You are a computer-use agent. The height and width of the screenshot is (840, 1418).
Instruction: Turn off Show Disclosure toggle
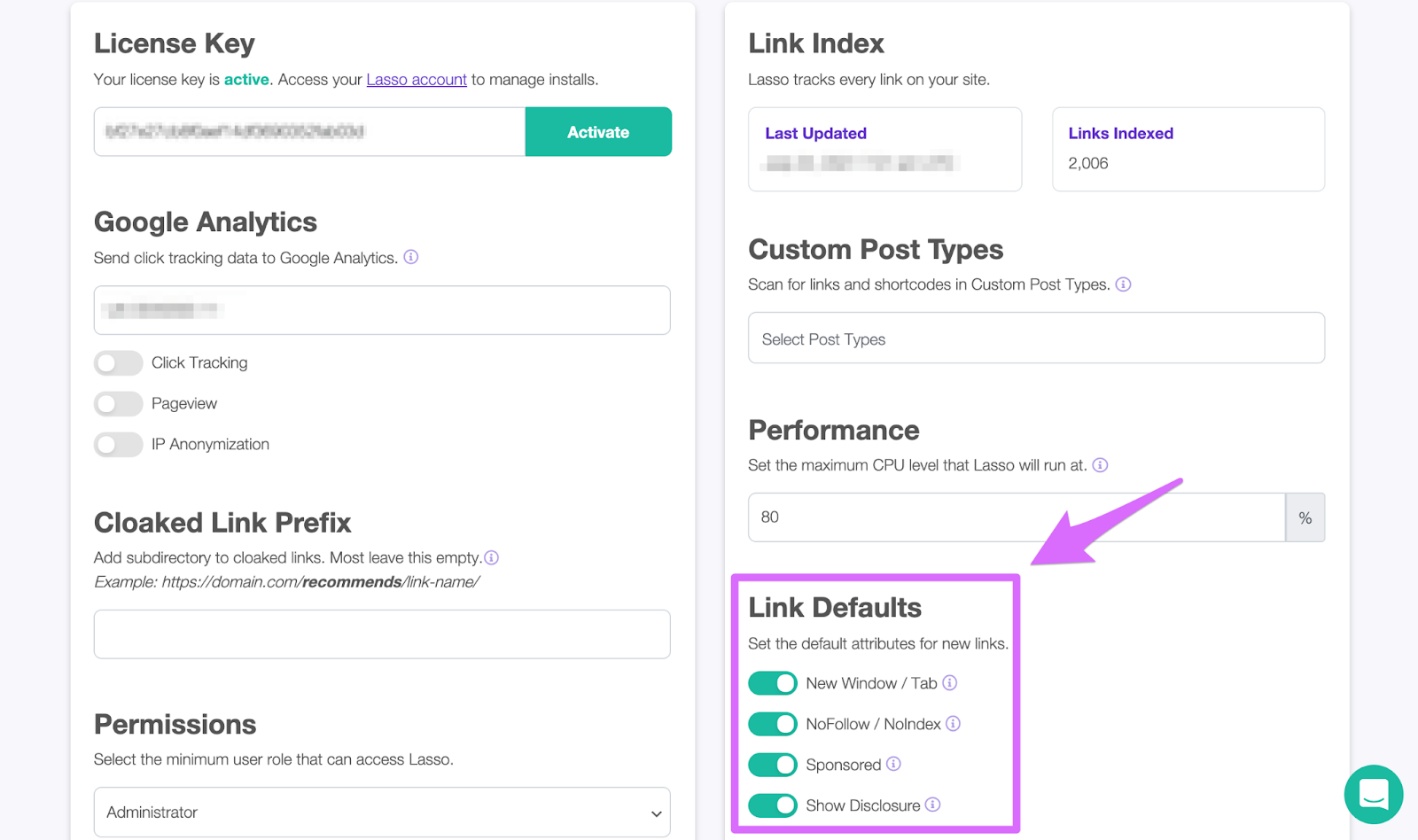(773, 805)
